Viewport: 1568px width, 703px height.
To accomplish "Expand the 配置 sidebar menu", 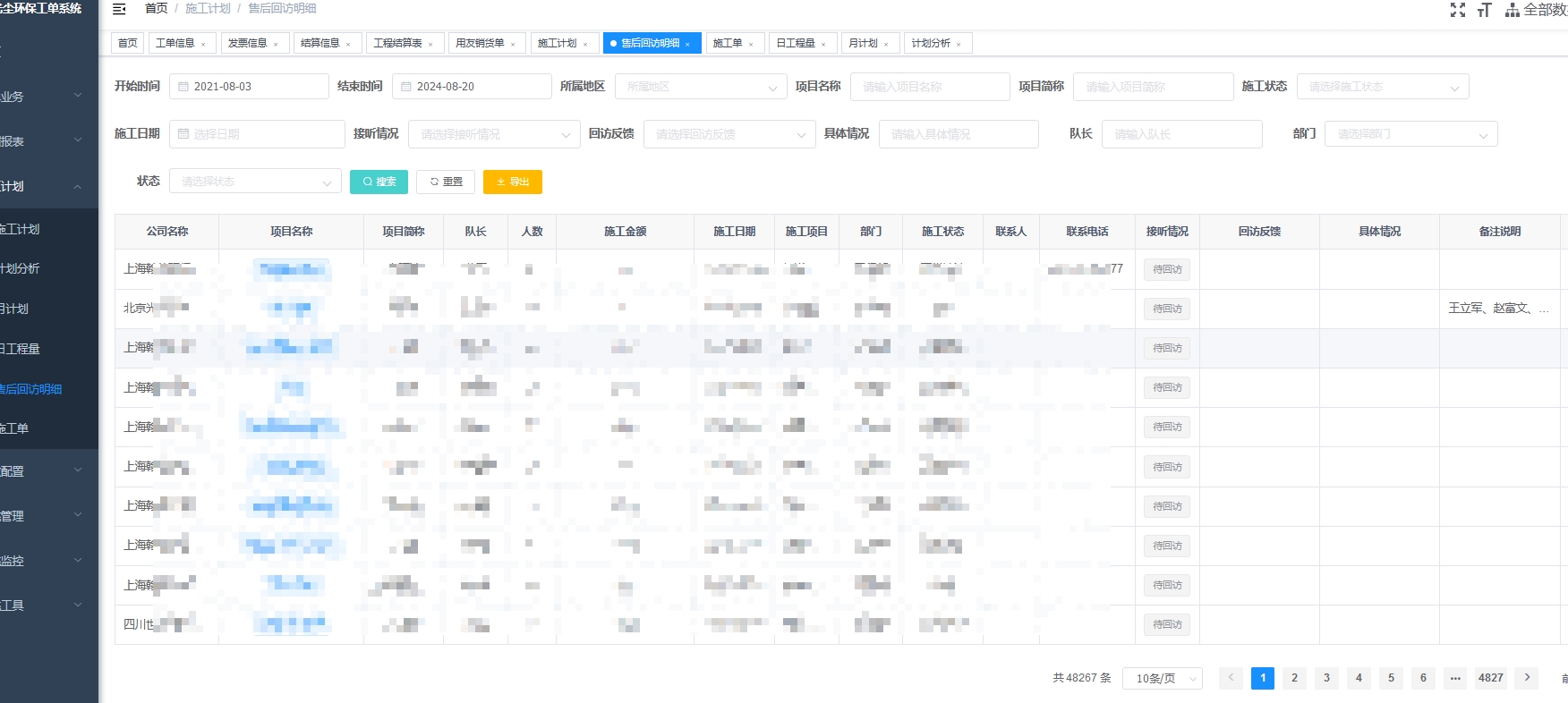I will 49,471.
